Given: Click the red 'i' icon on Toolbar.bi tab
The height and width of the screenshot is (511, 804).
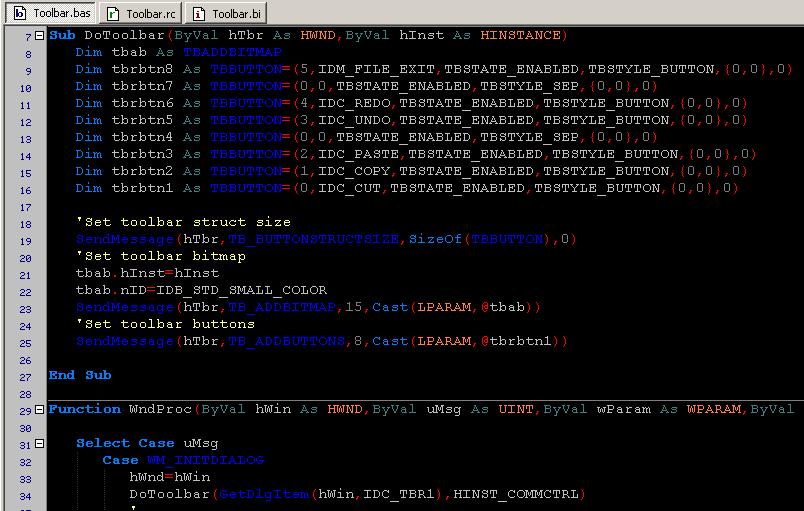Looking at the screenshot, I should point(199,13).
